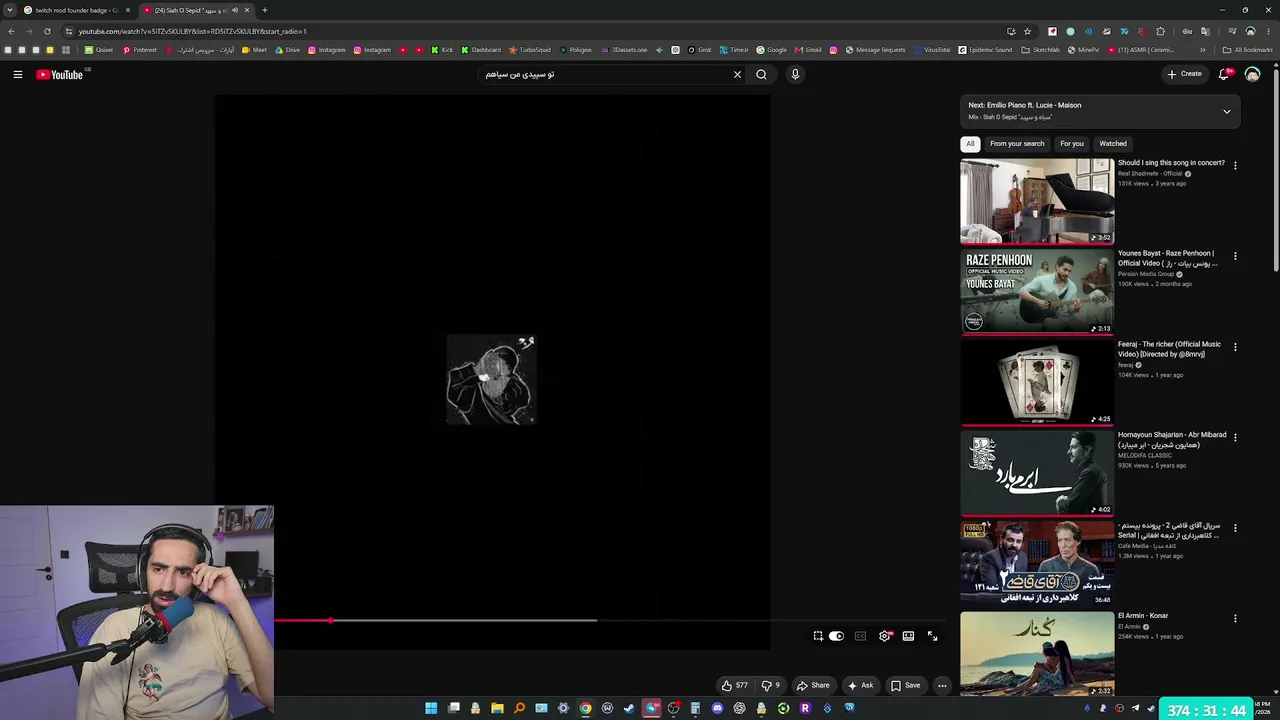Go back to the previous page
Image resolution: width=1280 pixels, height=720 pixels.
click(x=11, y=31)
